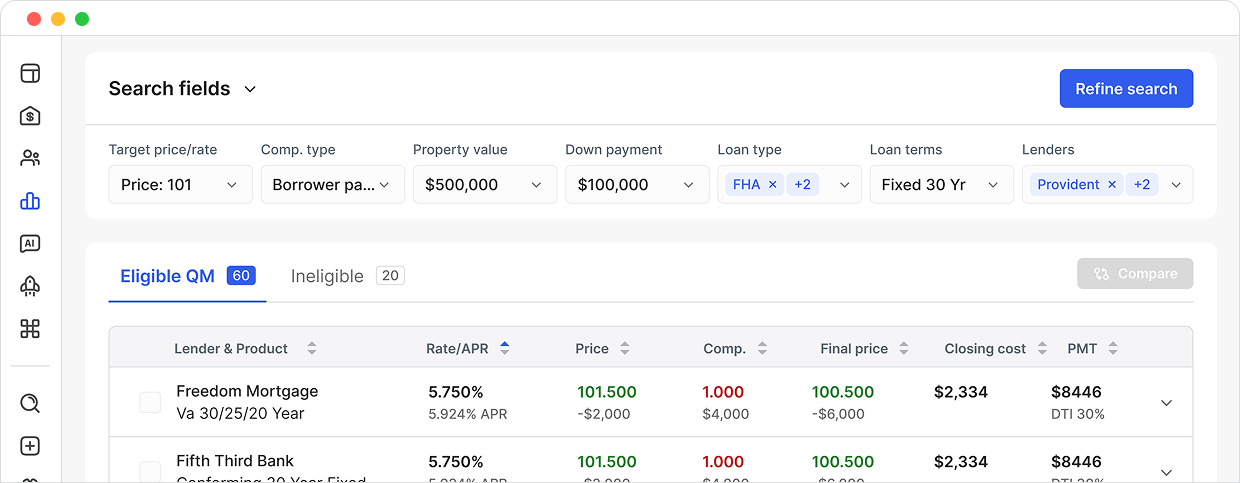Remove the FHA loan type tag
This screenshot has width=1240, height=483.
772,185
